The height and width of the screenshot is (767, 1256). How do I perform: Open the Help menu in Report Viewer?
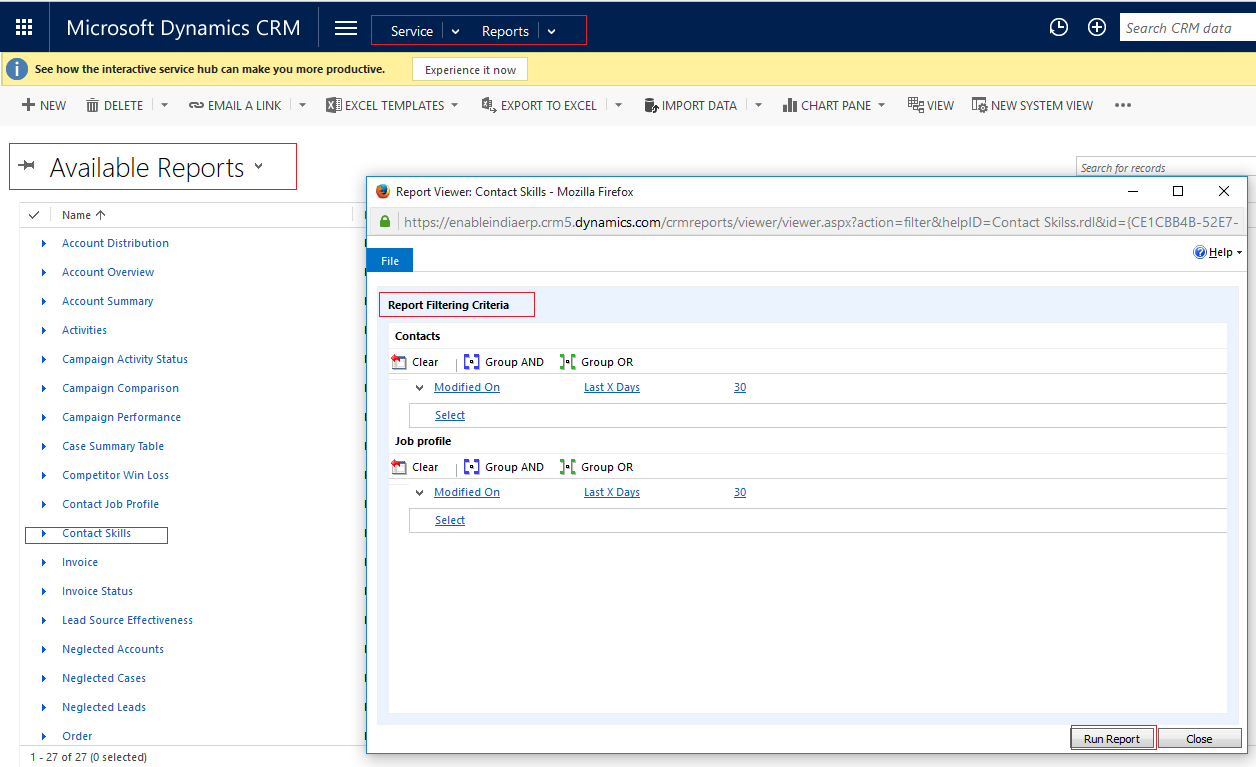click(x=1218, y=252)
